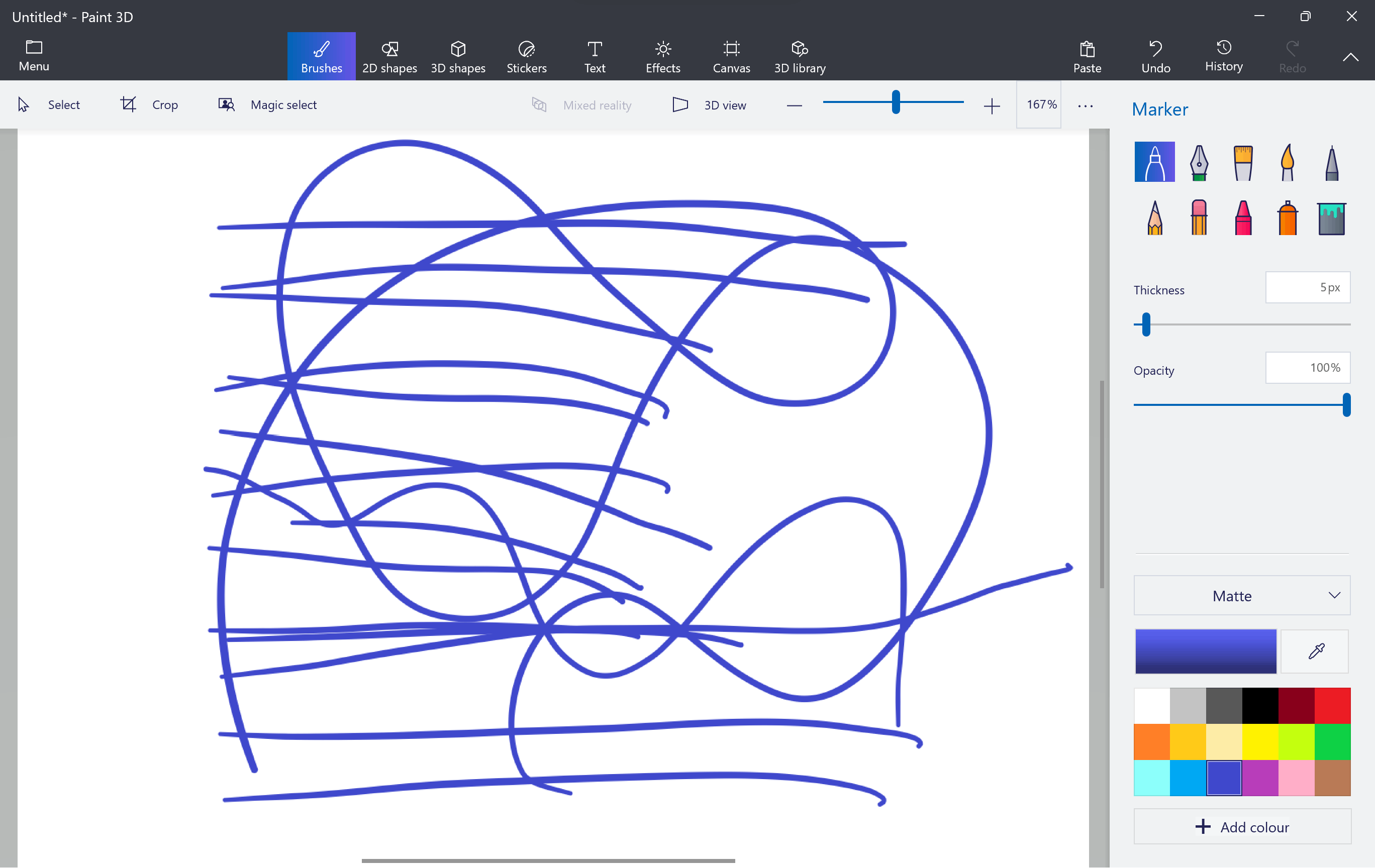Screen dimensions: 1375x868
Task: Choose the red colour swatch
Action: [1332, 705]
